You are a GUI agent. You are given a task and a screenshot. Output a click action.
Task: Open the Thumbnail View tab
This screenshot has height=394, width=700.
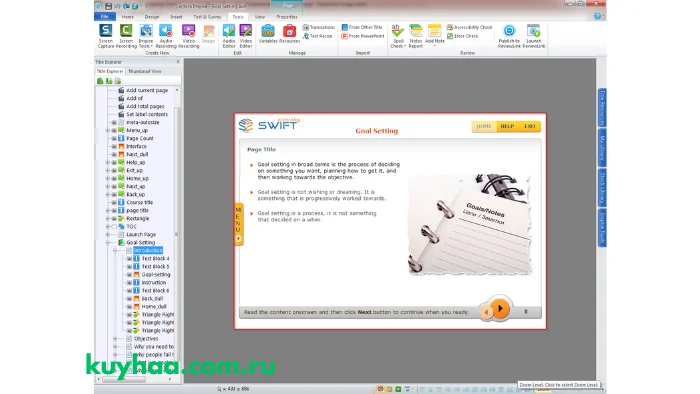145,71
